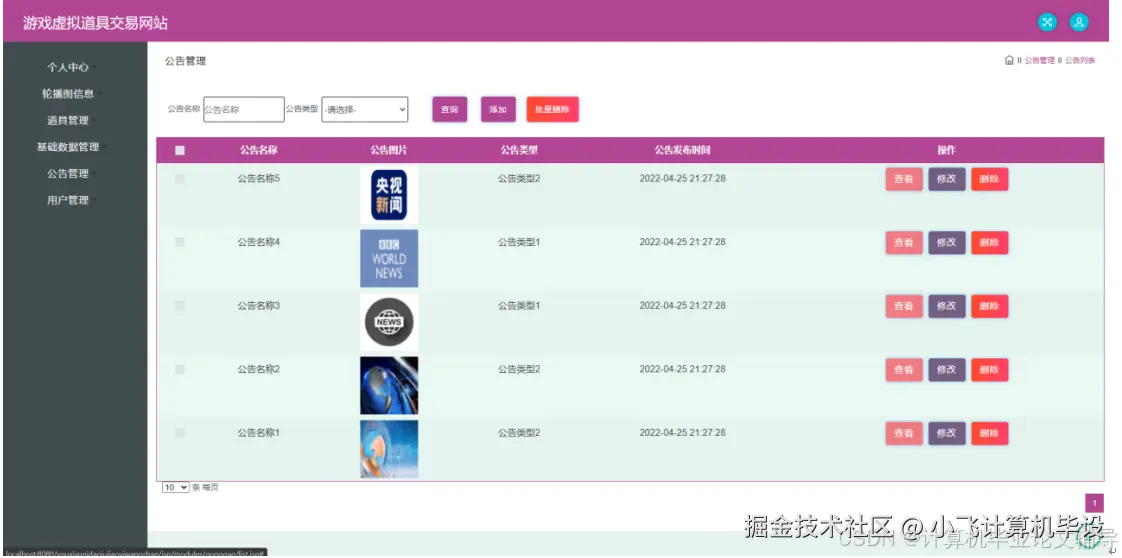Click 查看 for 公告名称4

[904, 243]
